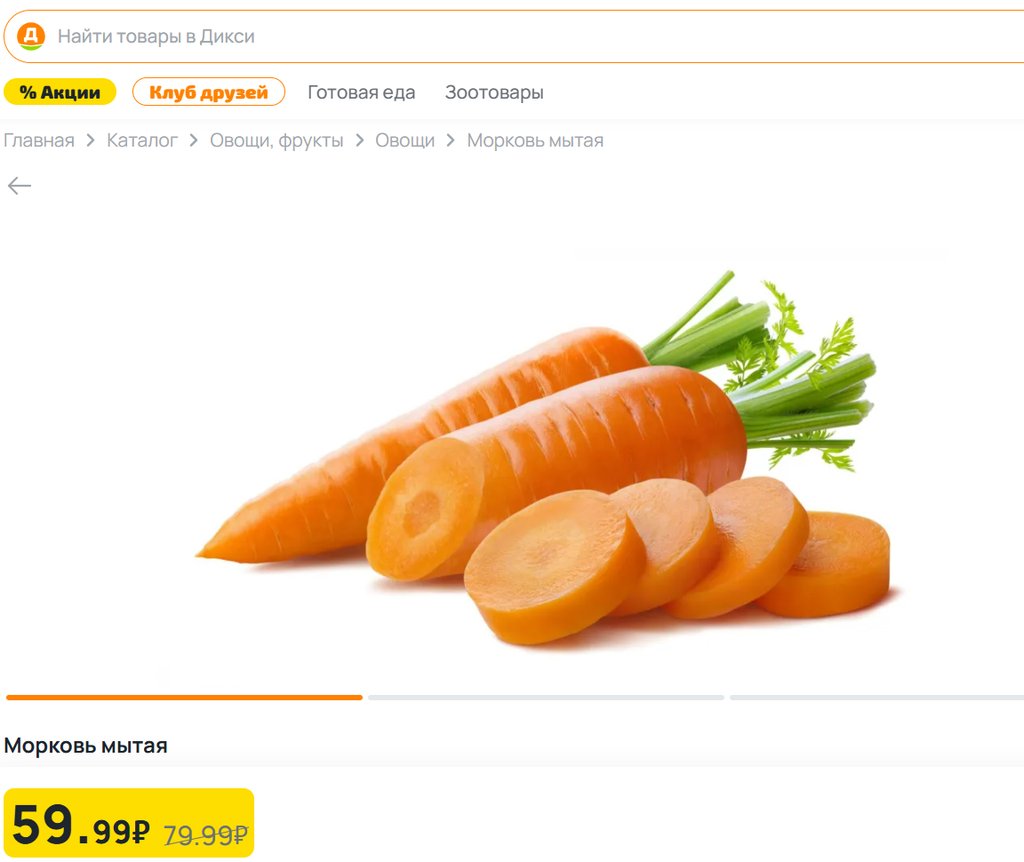The height and width of the screenshot is (862, 1024).
Task: Navigate to Главная breadcrumb link
Action: pos(39,140)
